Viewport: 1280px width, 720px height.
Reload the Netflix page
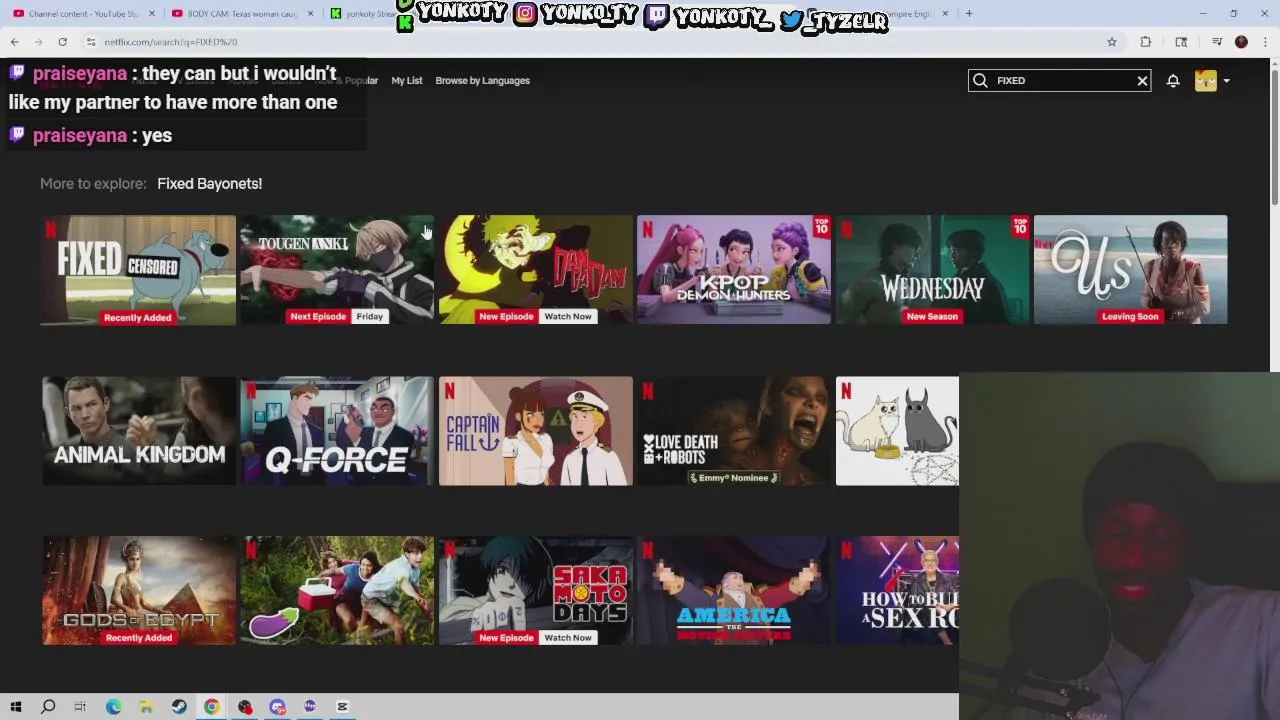[x=62, y=42]
